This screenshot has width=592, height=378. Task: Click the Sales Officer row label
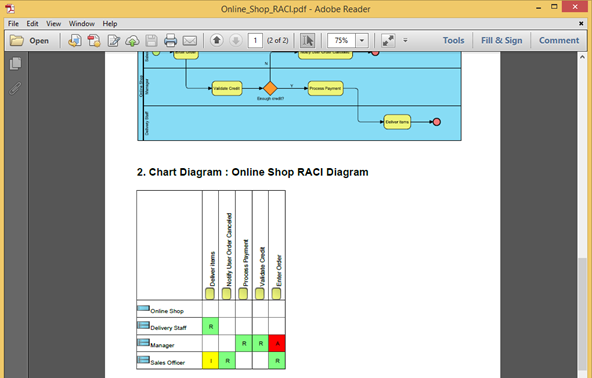(x=168, y=363)
